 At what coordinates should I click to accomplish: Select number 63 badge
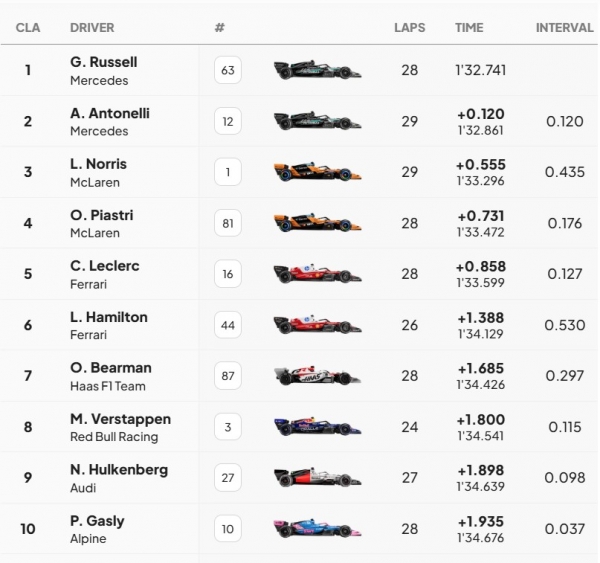228,70
